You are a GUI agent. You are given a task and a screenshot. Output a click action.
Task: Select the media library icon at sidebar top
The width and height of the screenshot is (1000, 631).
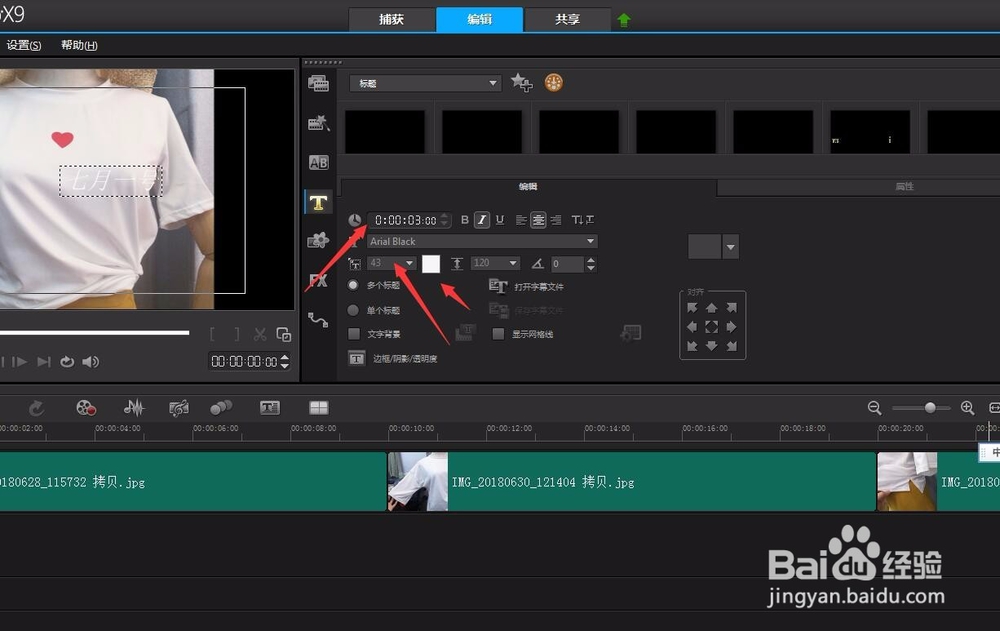[x=319, y=83]
